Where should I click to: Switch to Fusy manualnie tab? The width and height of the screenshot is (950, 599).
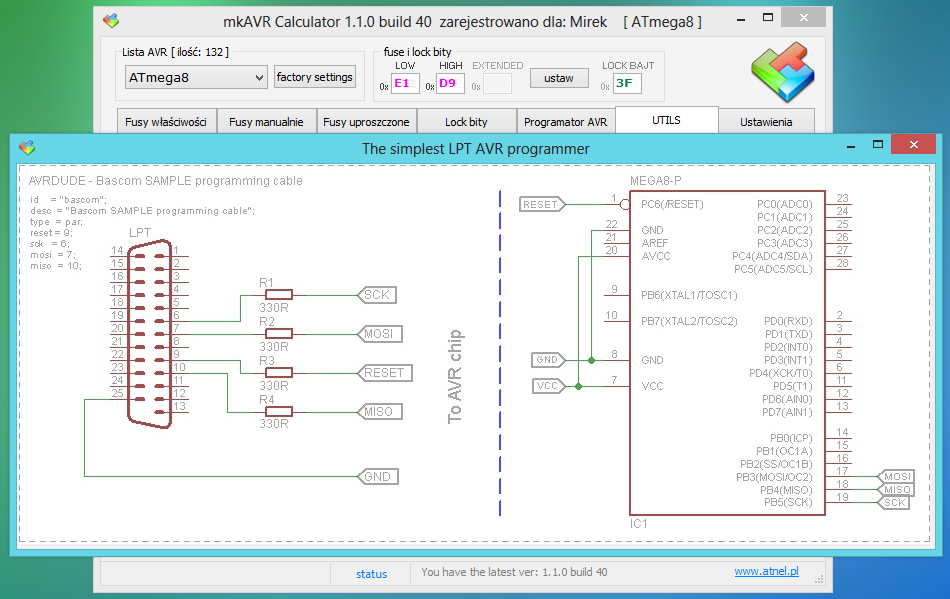[266, 122]
